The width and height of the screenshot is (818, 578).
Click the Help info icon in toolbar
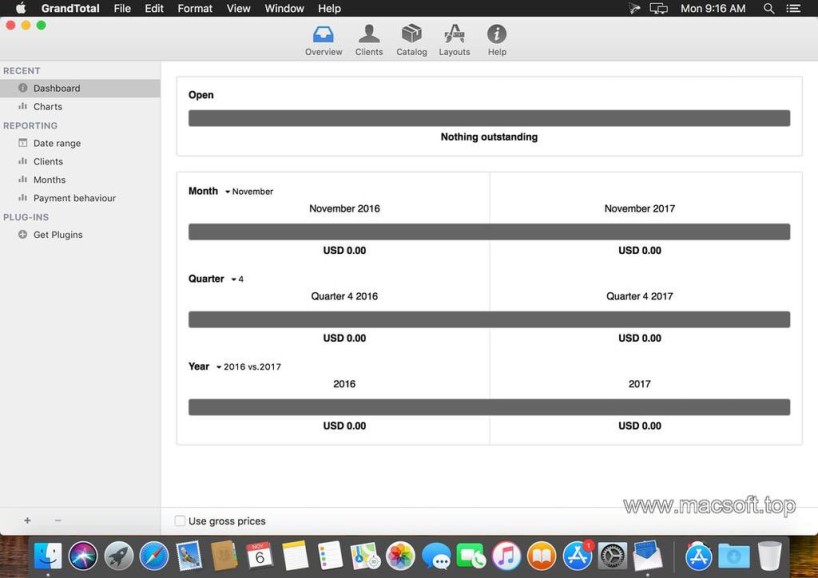click(x=497, y=35)
